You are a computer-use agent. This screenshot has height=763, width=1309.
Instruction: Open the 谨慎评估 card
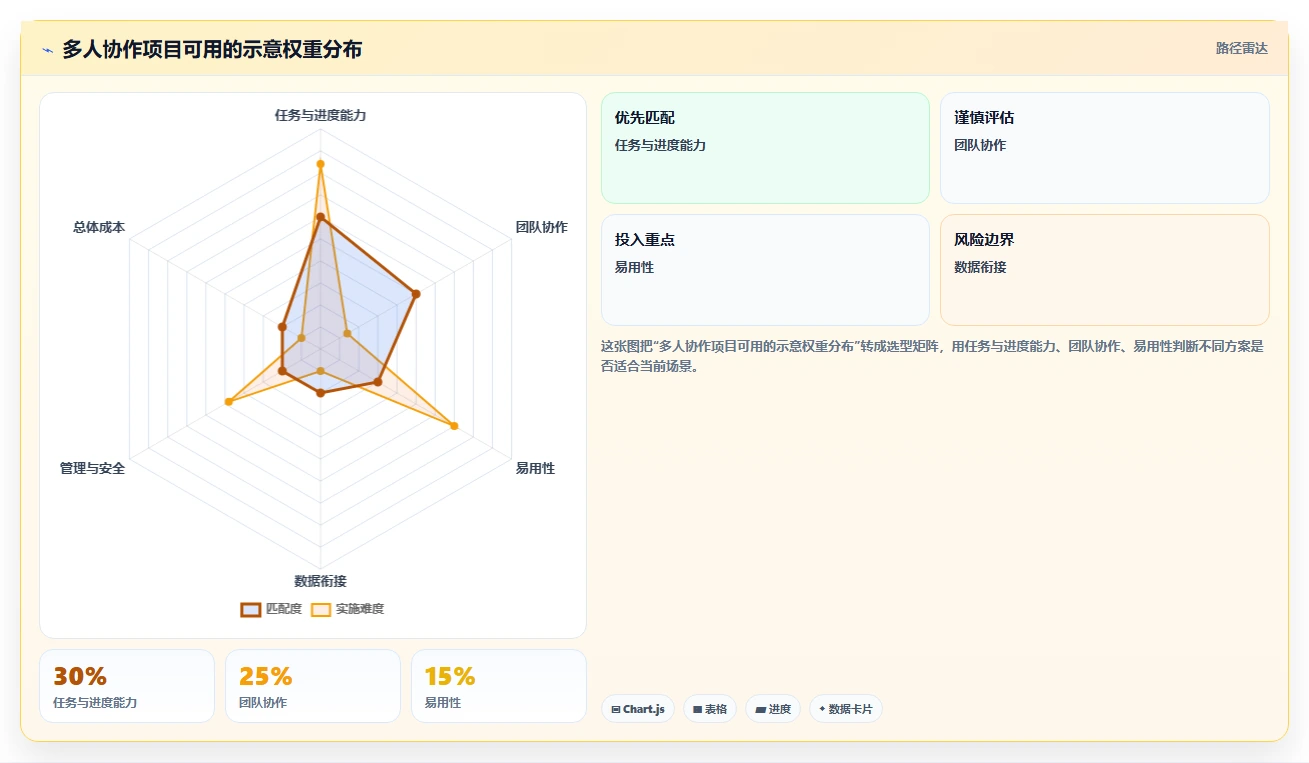click(x=1105, y=148)
